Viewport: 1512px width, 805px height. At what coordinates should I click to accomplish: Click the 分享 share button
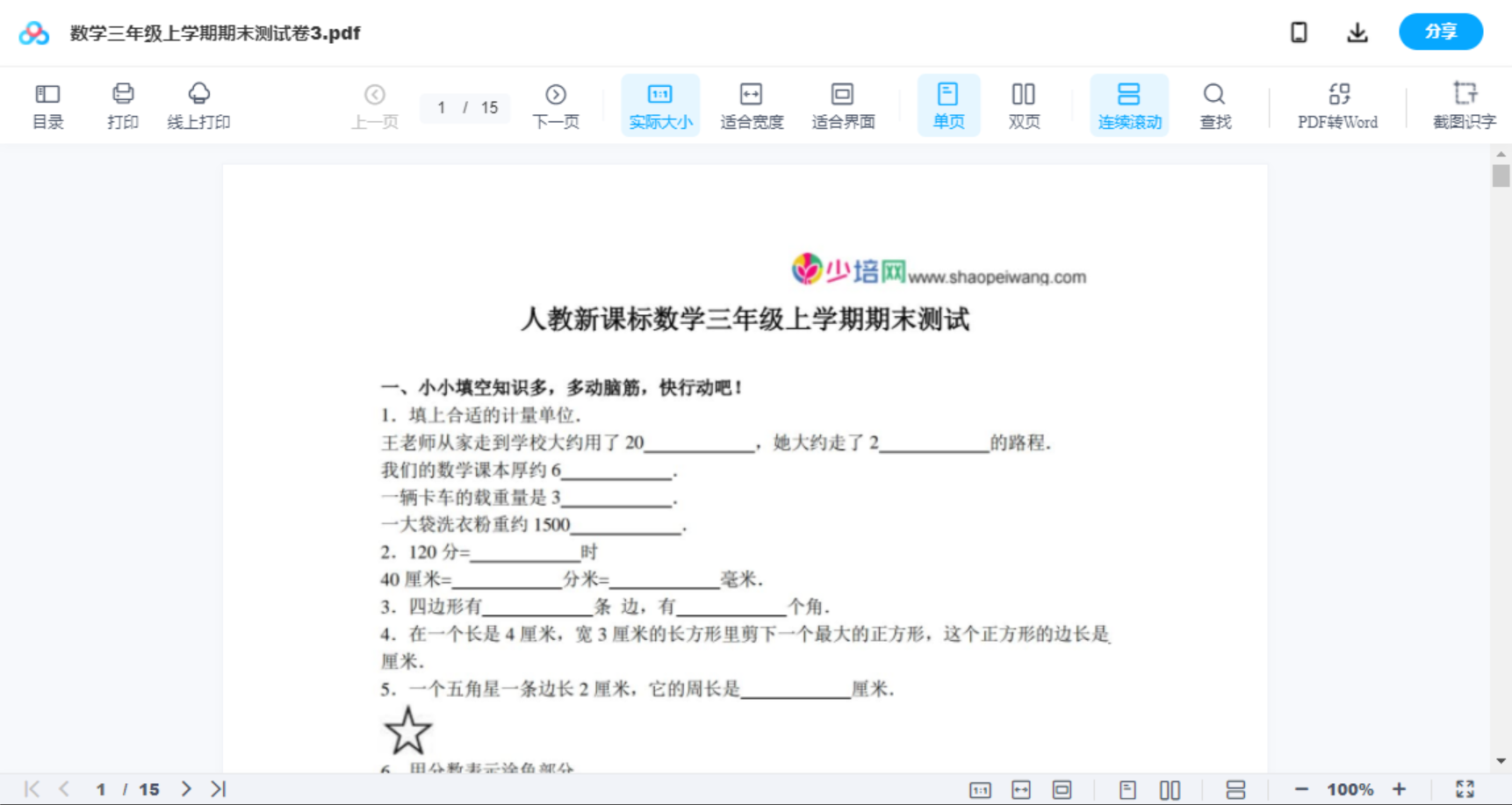pyautogui.click(x=1440, y=32)
